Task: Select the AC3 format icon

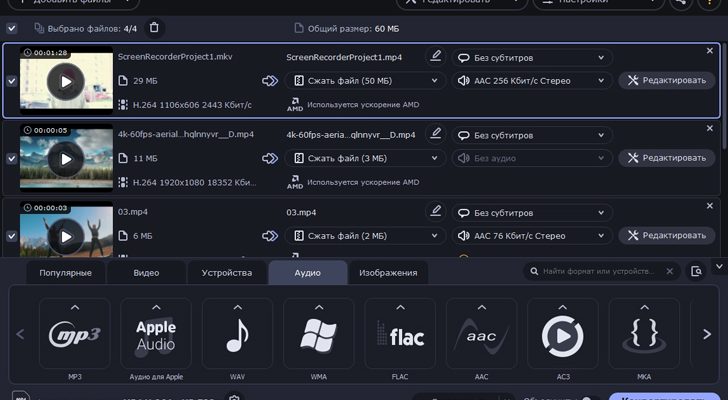Action: pos(563,334)
